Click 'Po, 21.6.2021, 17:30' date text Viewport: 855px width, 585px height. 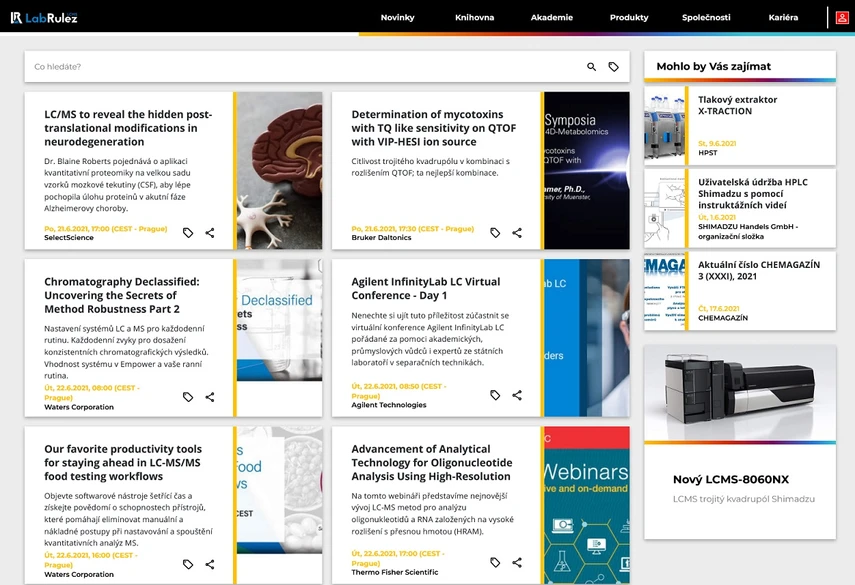tap(413, 229)
